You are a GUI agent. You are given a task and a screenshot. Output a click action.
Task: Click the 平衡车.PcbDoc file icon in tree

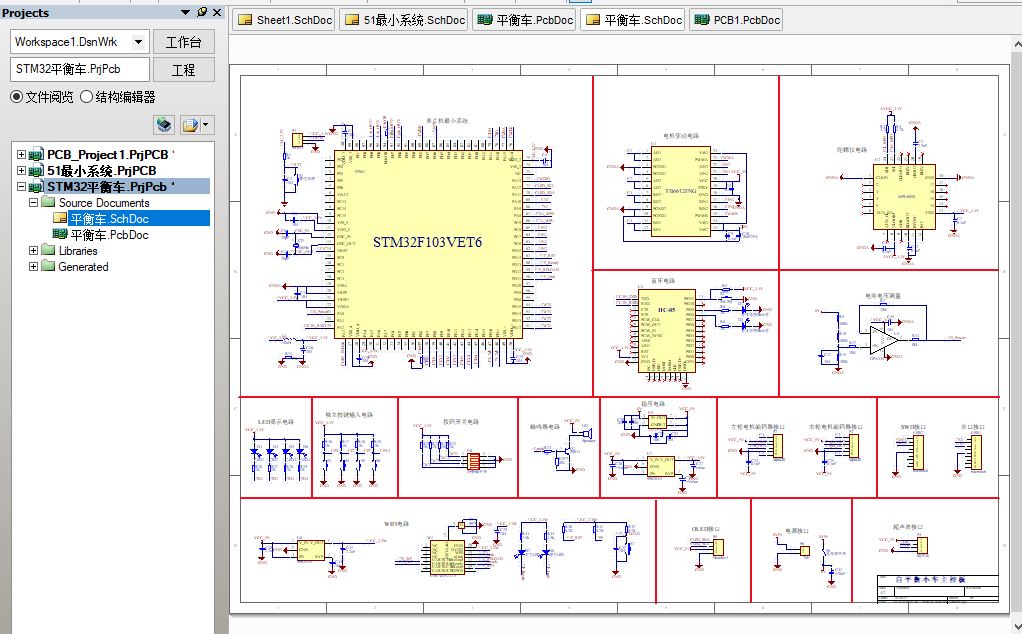coord(60,235)
